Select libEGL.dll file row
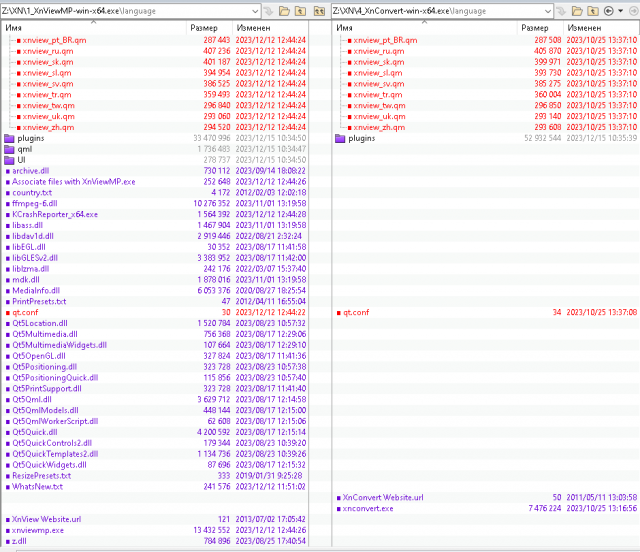Screen dimensions: 640x552 click(x=155, y=247)
